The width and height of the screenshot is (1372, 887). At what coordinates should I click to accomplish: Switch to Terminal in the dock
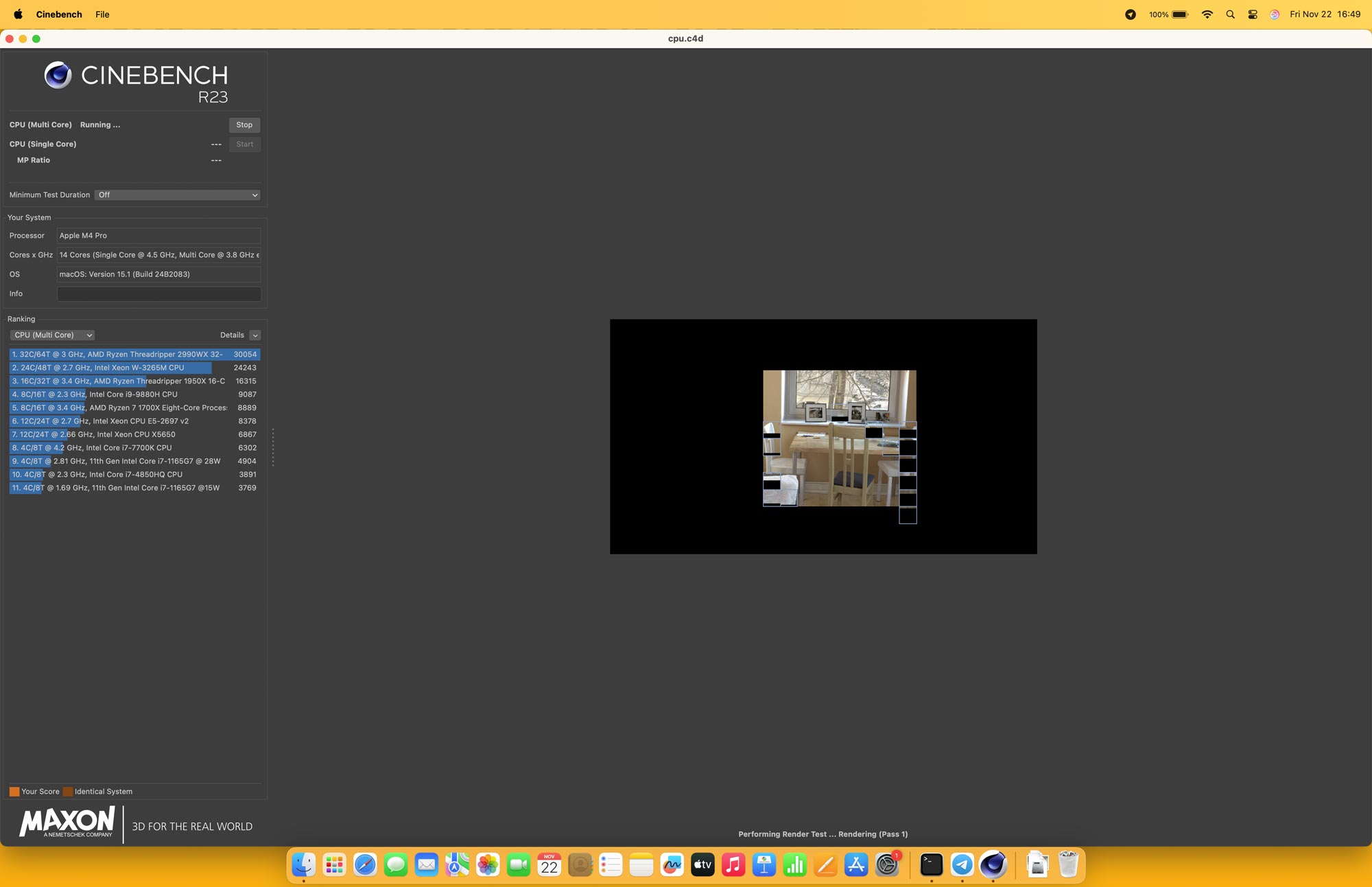pos(932,864)
